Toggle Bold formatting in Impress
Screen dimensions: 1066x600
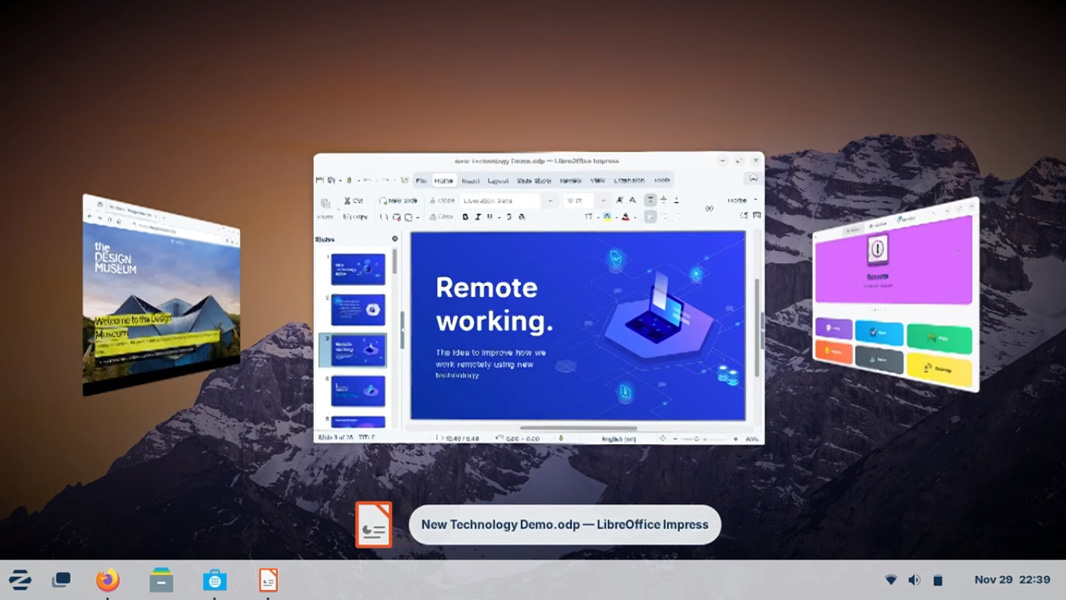[465, 217]
